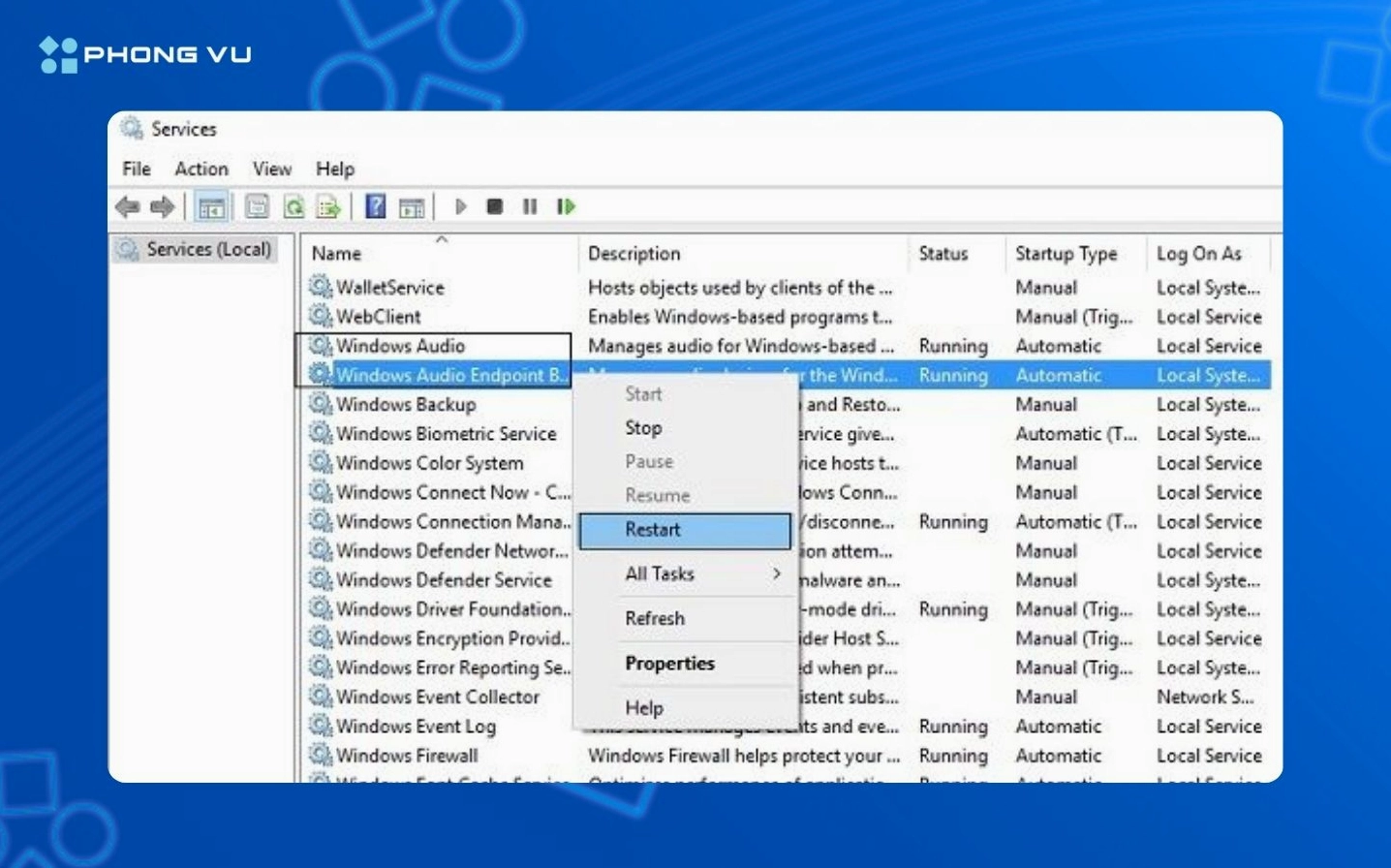Click the Windows Firewall description text
This screenshot has height=868, width=1391.
click(x=744, y=755)
